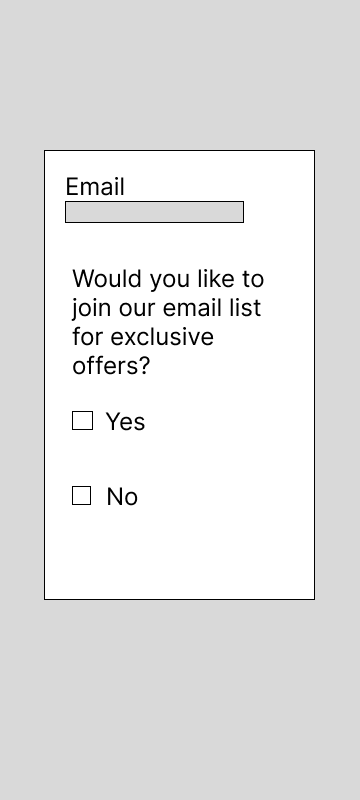360x800 pixels.
Task: Click the gray background above the form card
Action: (x=179, y=74)
